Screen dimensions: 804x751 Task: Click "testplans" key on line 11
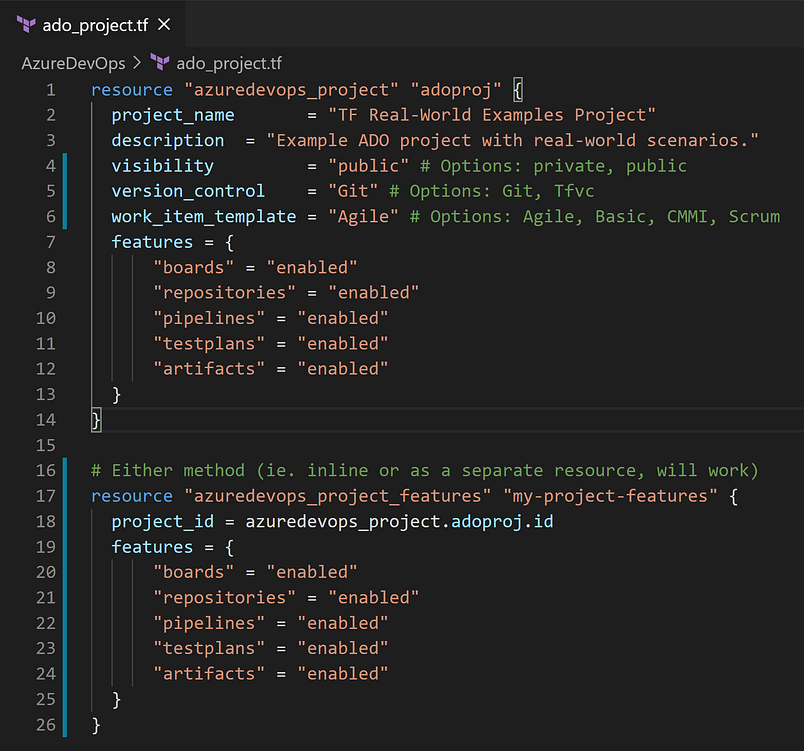[x=209, y=343]
